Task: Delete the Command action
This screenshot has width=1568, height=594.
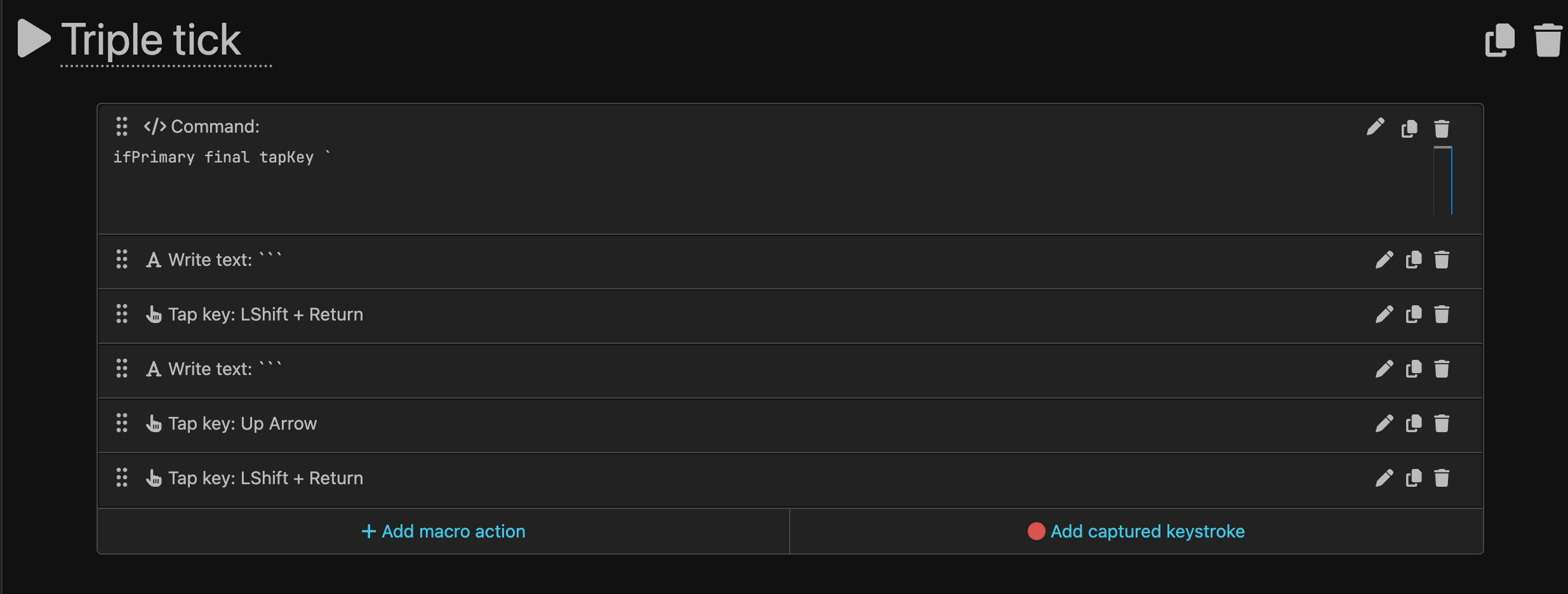Action: 1442,129
